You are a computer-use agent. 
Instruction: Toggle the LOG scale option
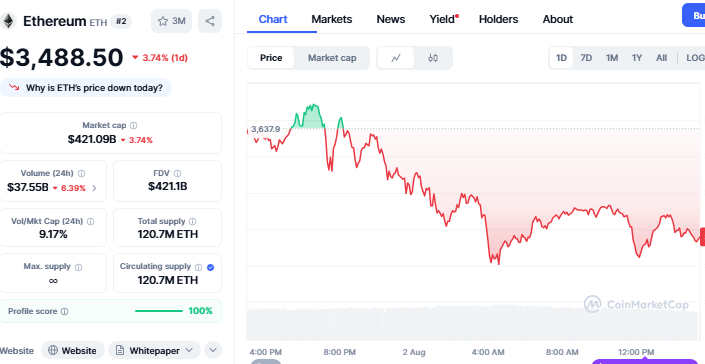695,58
